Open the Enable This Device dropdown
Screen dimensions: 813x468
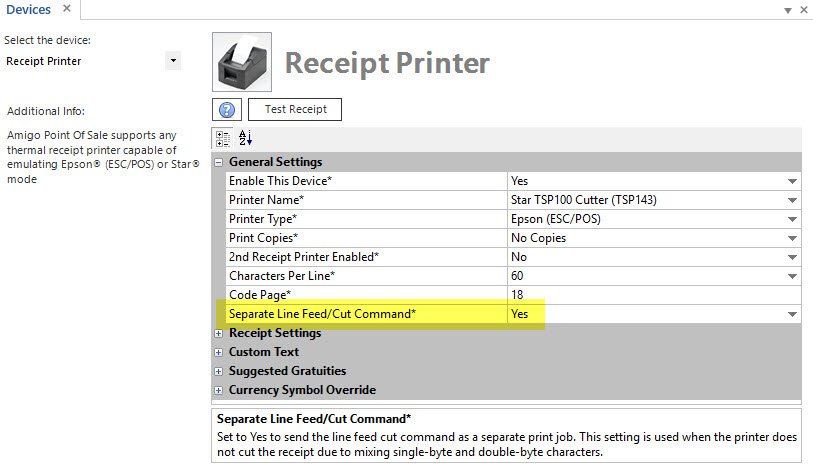pyautogui.click(x=792, y=181)
